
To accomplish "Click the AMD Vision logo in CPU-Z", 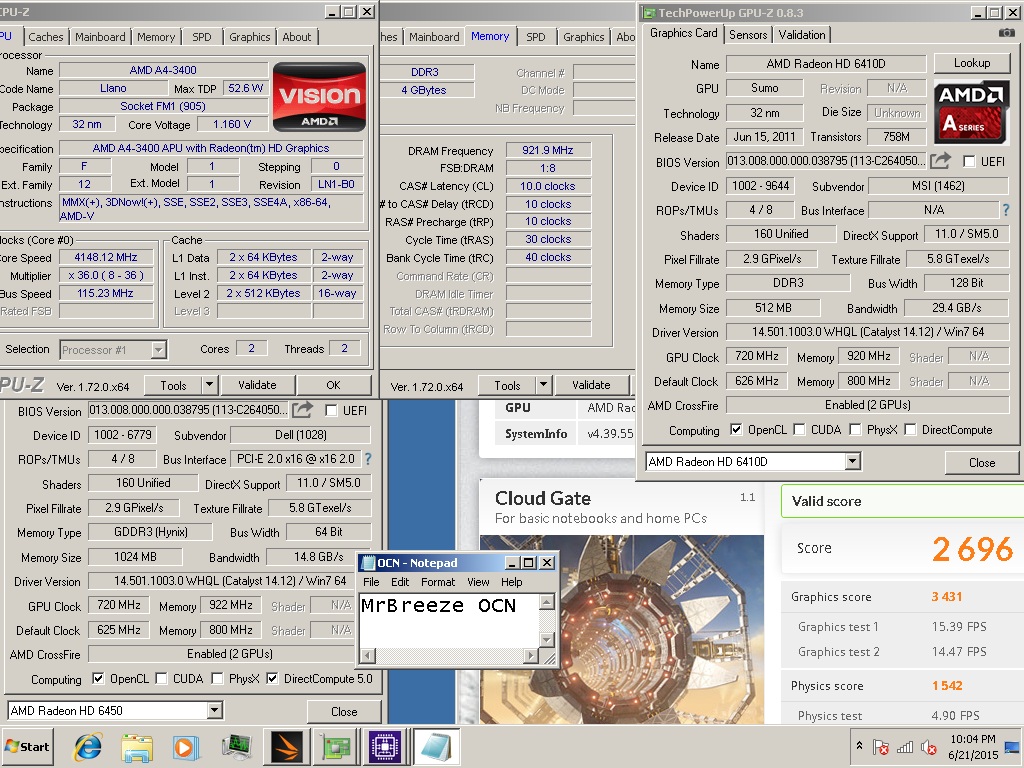I will 319,97.
